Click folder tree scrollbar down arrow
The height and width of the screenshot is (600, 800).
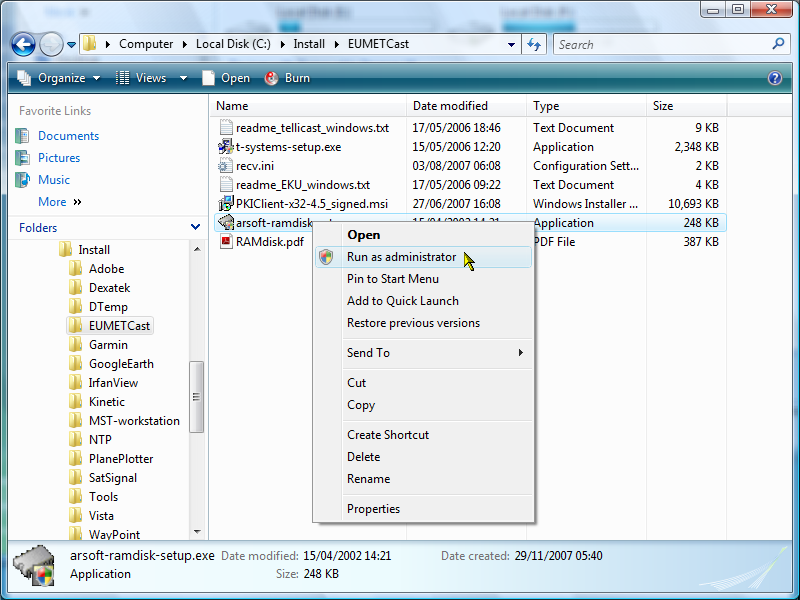pyautogui.click(x=197, y=532)
